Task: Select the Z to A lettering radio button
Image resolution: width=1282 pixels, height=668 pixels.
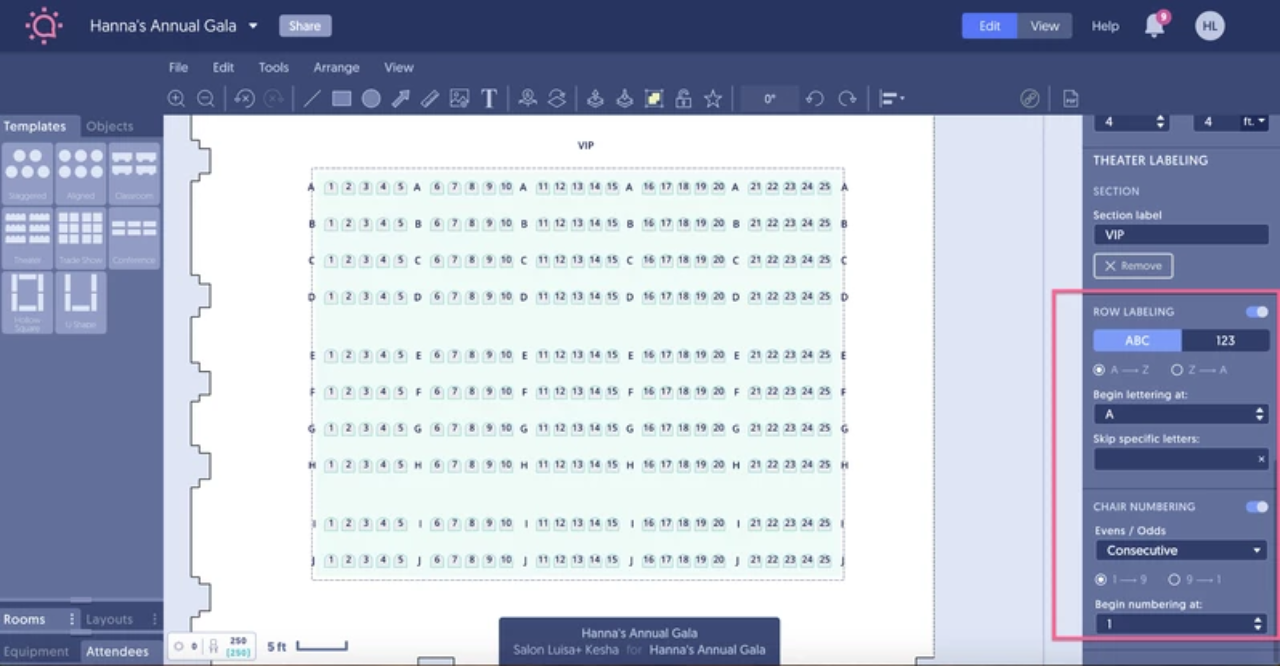Action: tap(1177, 369)
